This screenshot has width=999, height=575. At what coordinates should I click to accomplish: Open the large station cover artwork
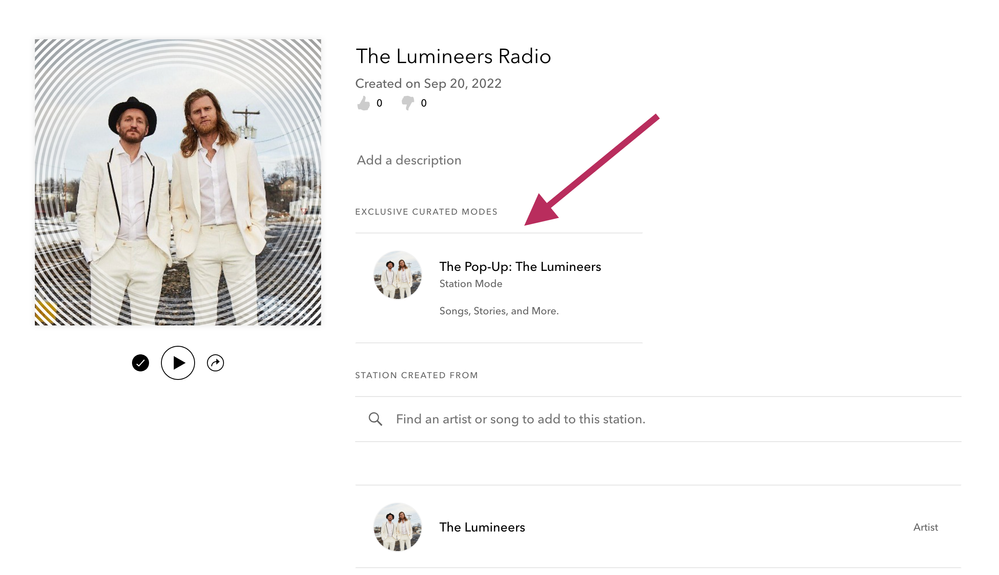click(x=178, y=182)
